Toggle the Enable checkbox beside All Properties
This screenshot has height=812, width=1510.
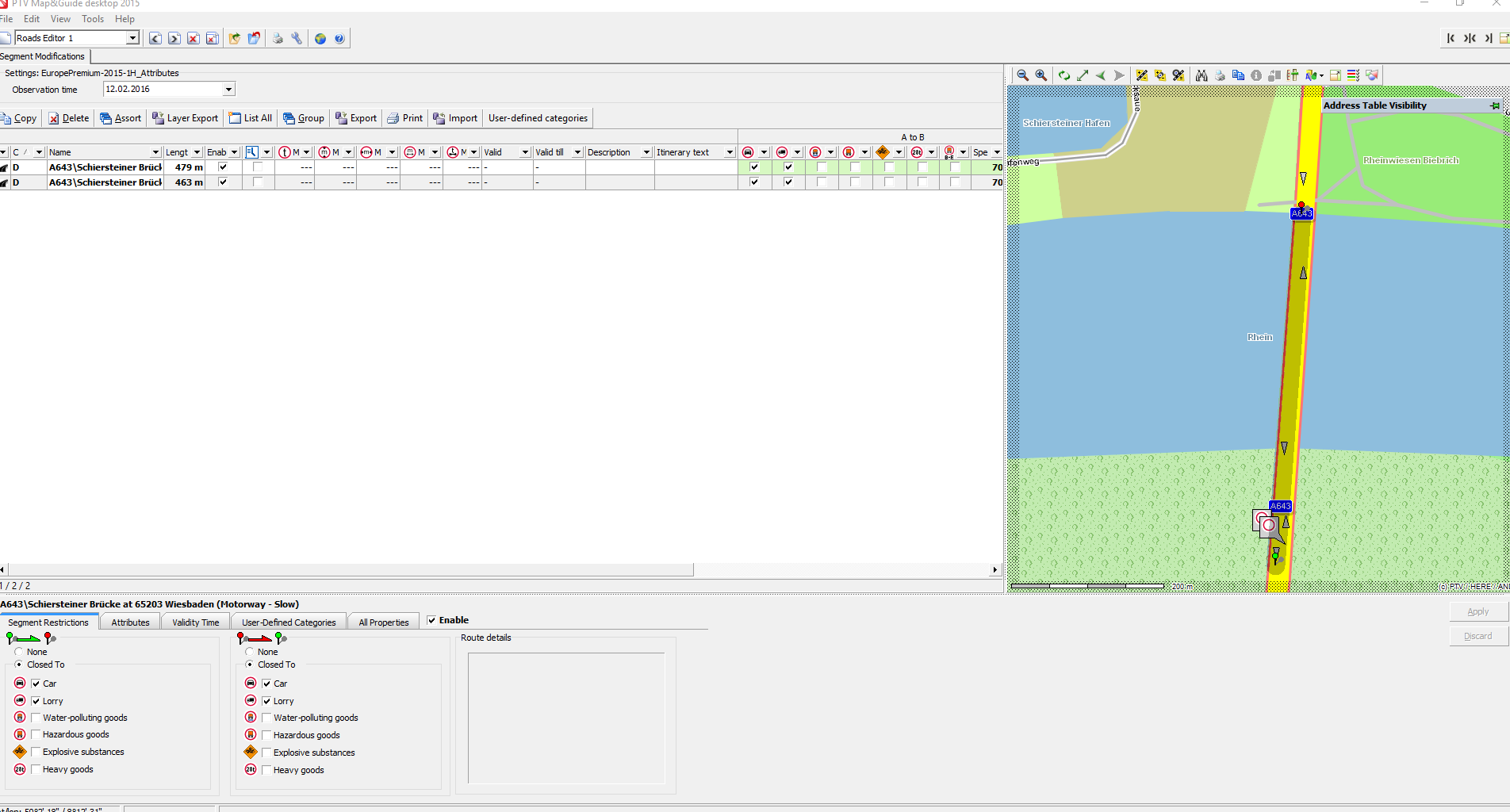point(431,620)
